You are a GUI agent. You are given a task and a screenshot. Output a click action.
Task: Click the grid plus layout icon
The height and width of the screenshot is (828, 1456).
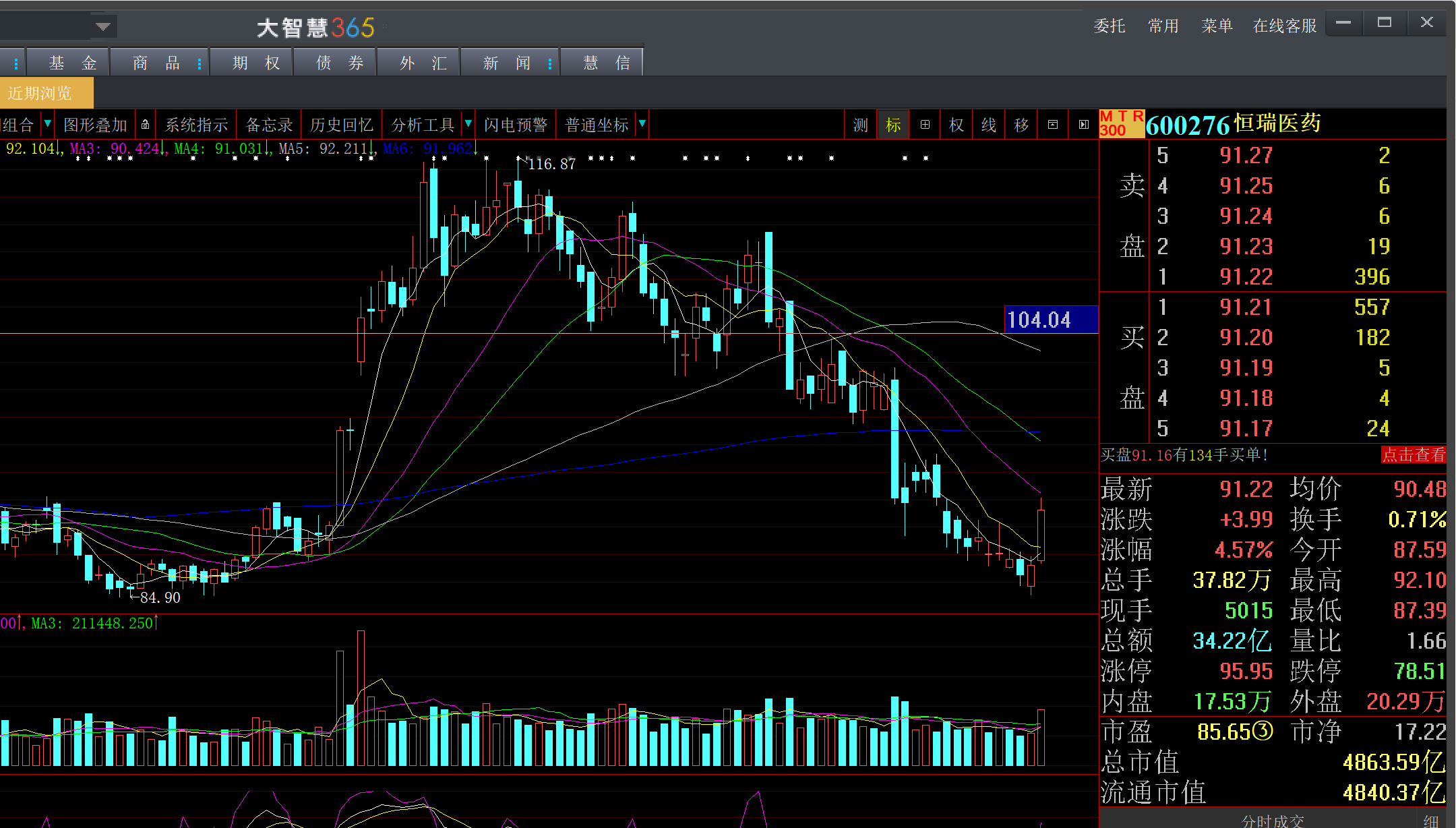point(925,125)
